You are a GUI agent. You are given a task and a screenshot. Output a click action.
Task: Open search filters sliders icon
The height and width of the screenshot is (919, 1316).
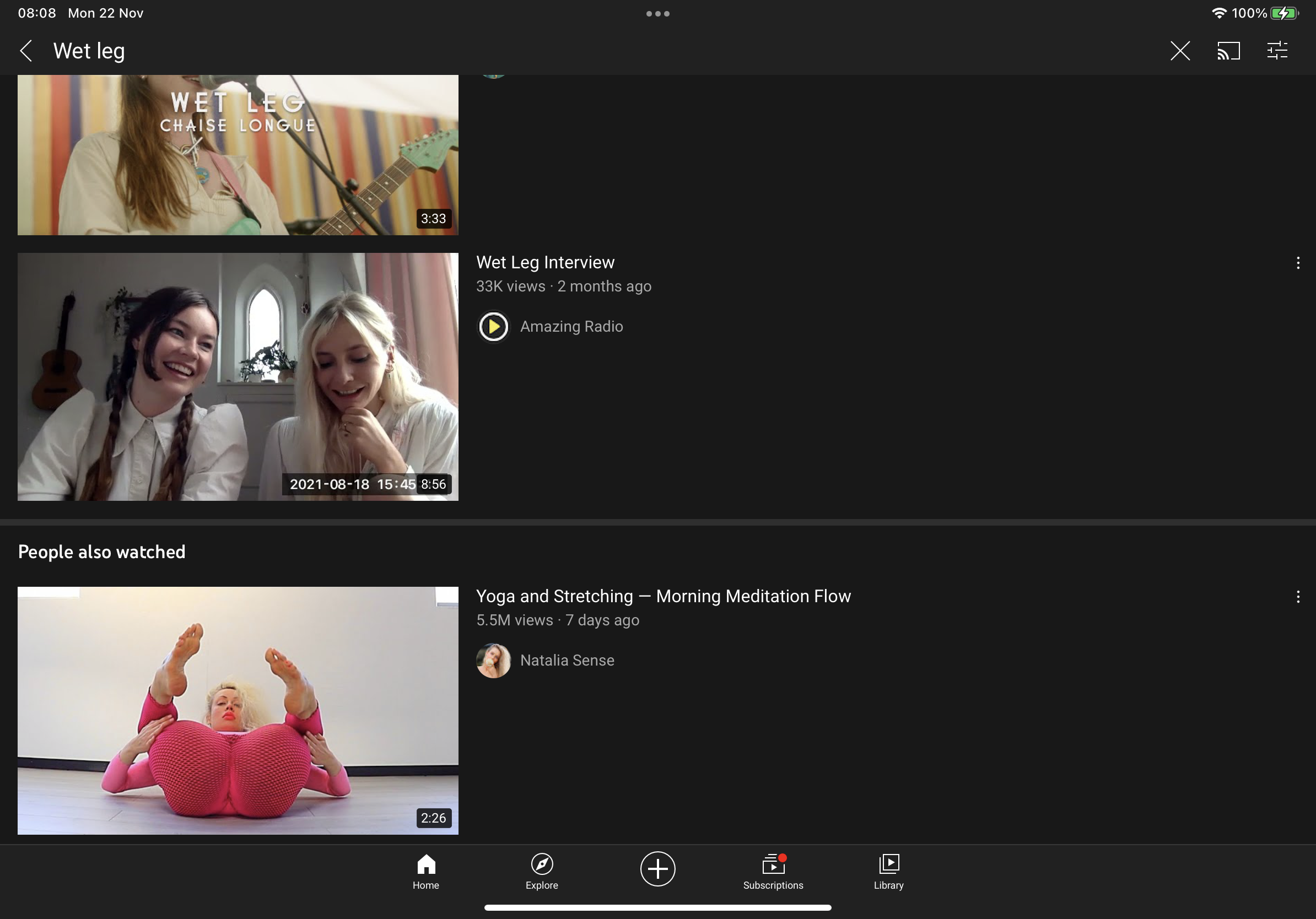pyautogui.click(x=1277, y=51)
